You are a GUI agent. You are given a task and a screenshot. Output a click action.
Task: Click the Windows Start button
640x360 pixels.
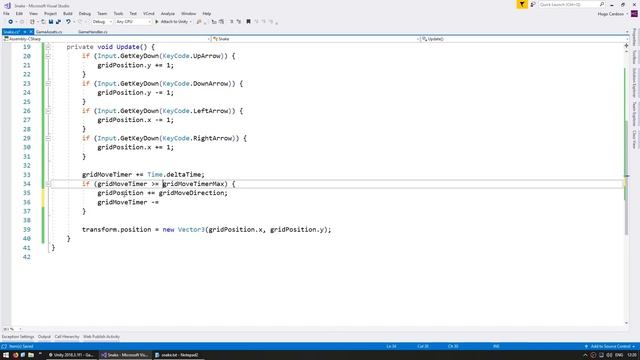click(x=6, y=355)
